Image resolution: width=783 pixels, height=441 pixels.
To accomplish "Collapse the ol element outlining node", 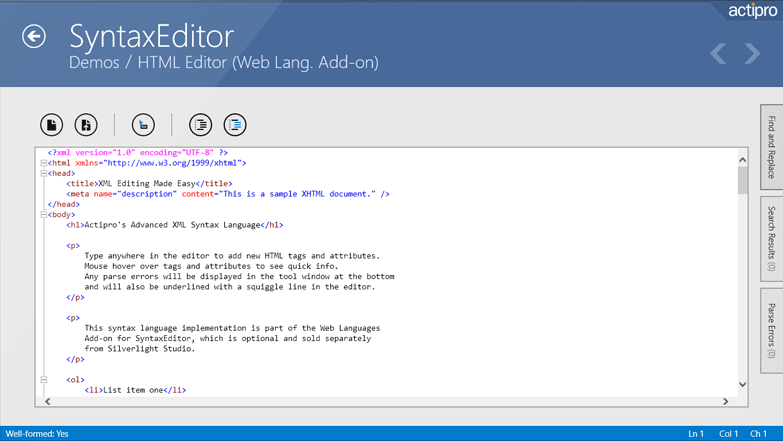I will pos(43,380).
